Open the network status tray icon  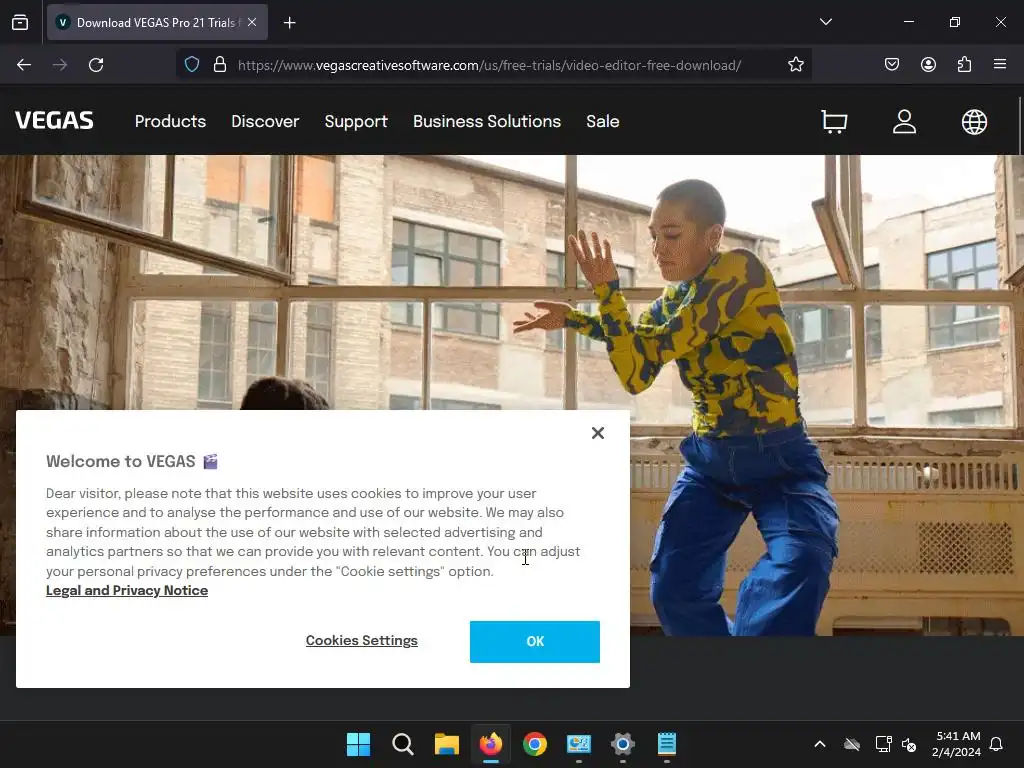coord(883,744)
